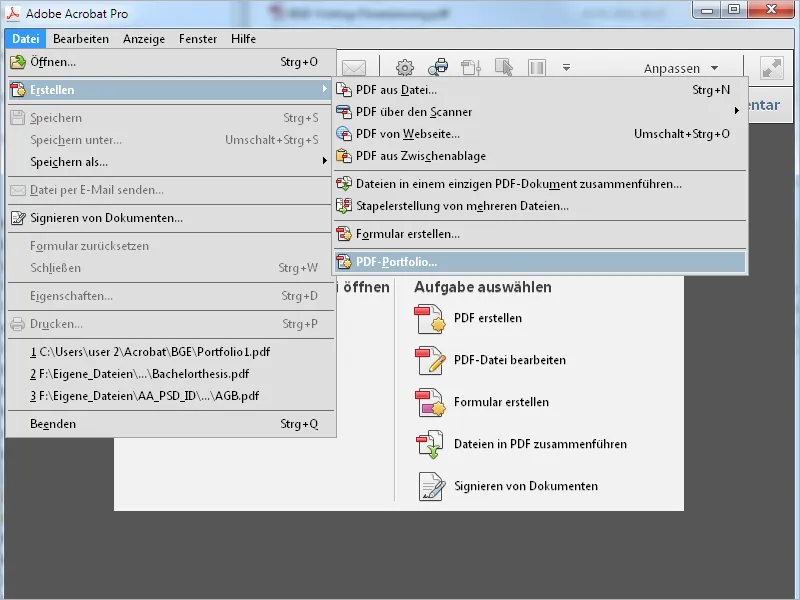Open the Hilfe menu
This screenshot has height=600, width=800.
[243, 39]
